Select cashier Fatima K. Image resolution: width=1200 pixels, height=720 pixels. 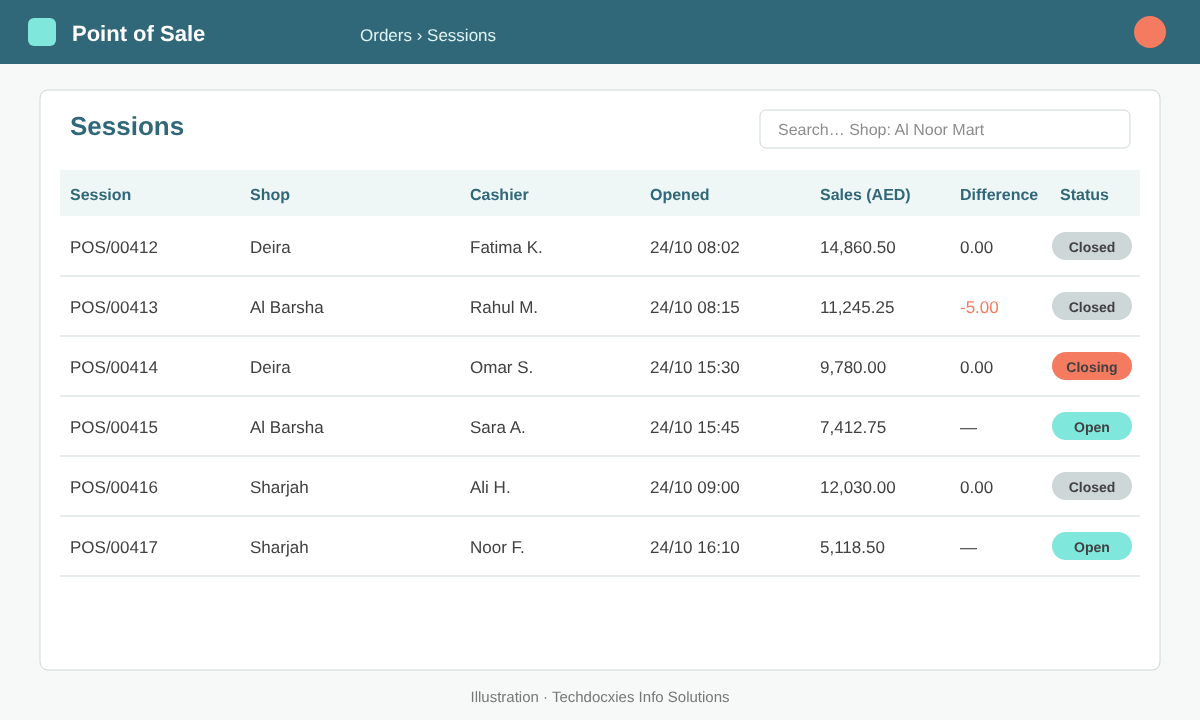click(x=506, y=247)
